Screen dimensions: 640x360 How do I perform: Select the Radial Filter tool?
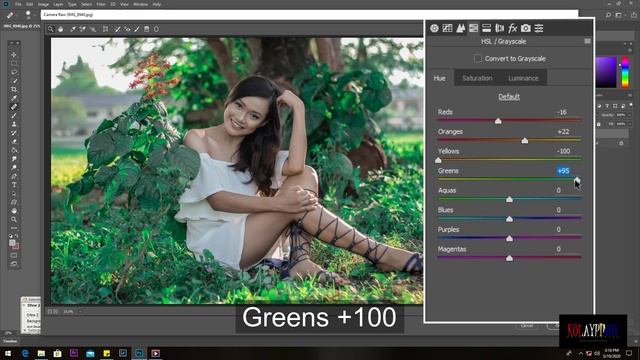click(x=156, y=29)
